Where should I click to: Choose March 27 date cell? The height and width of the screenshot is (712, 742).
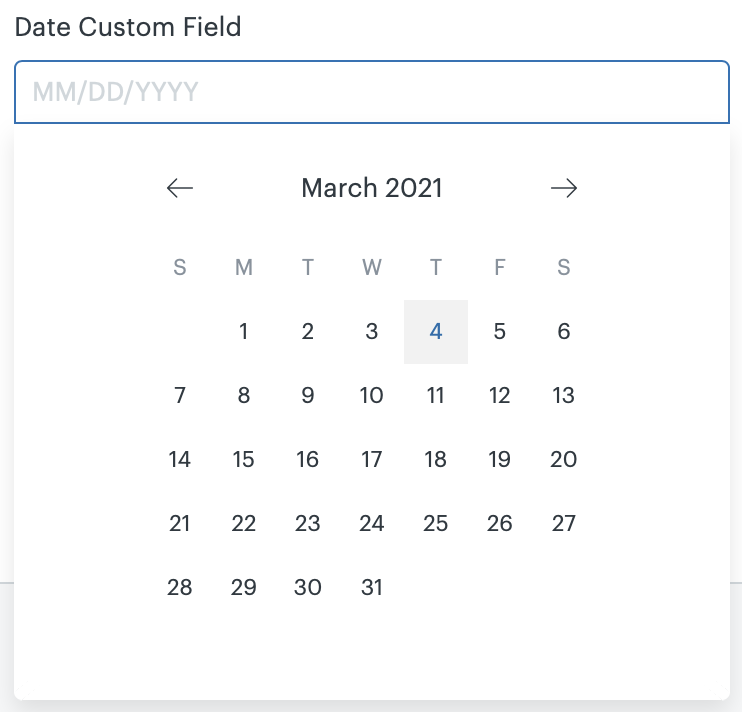point(564,524)
